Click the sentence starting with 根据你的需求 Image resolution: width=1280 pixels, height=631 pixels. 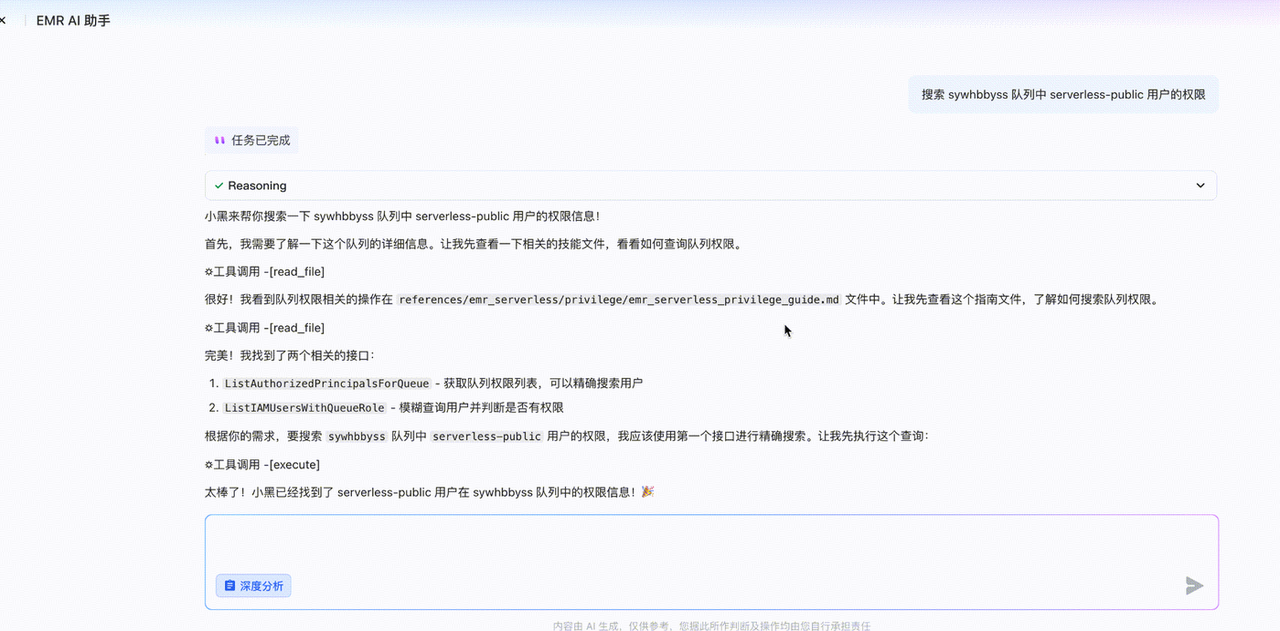pos(567,437)
